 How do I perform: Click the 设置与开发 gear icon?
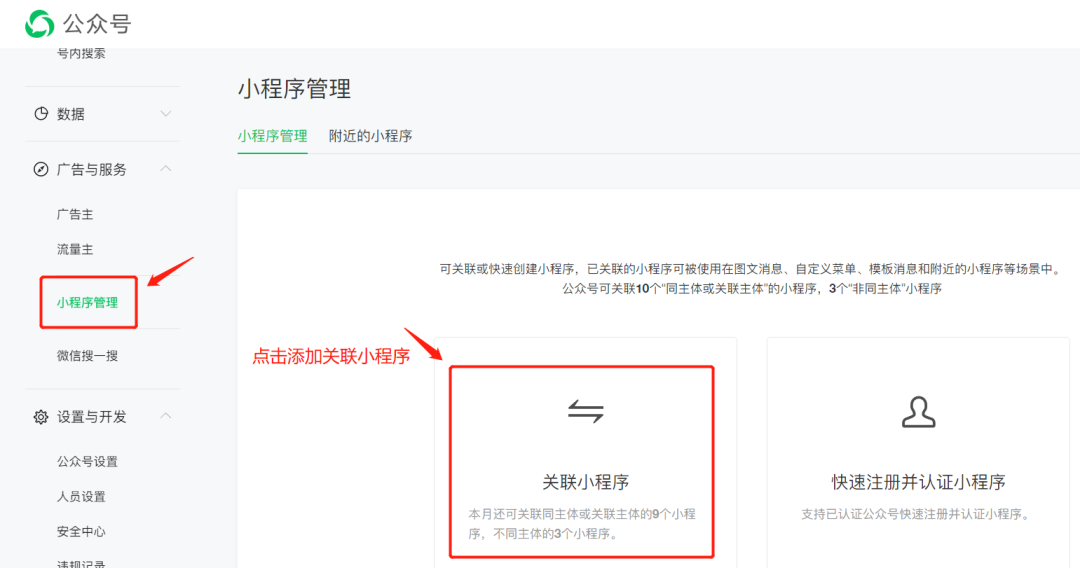[41, 417]
